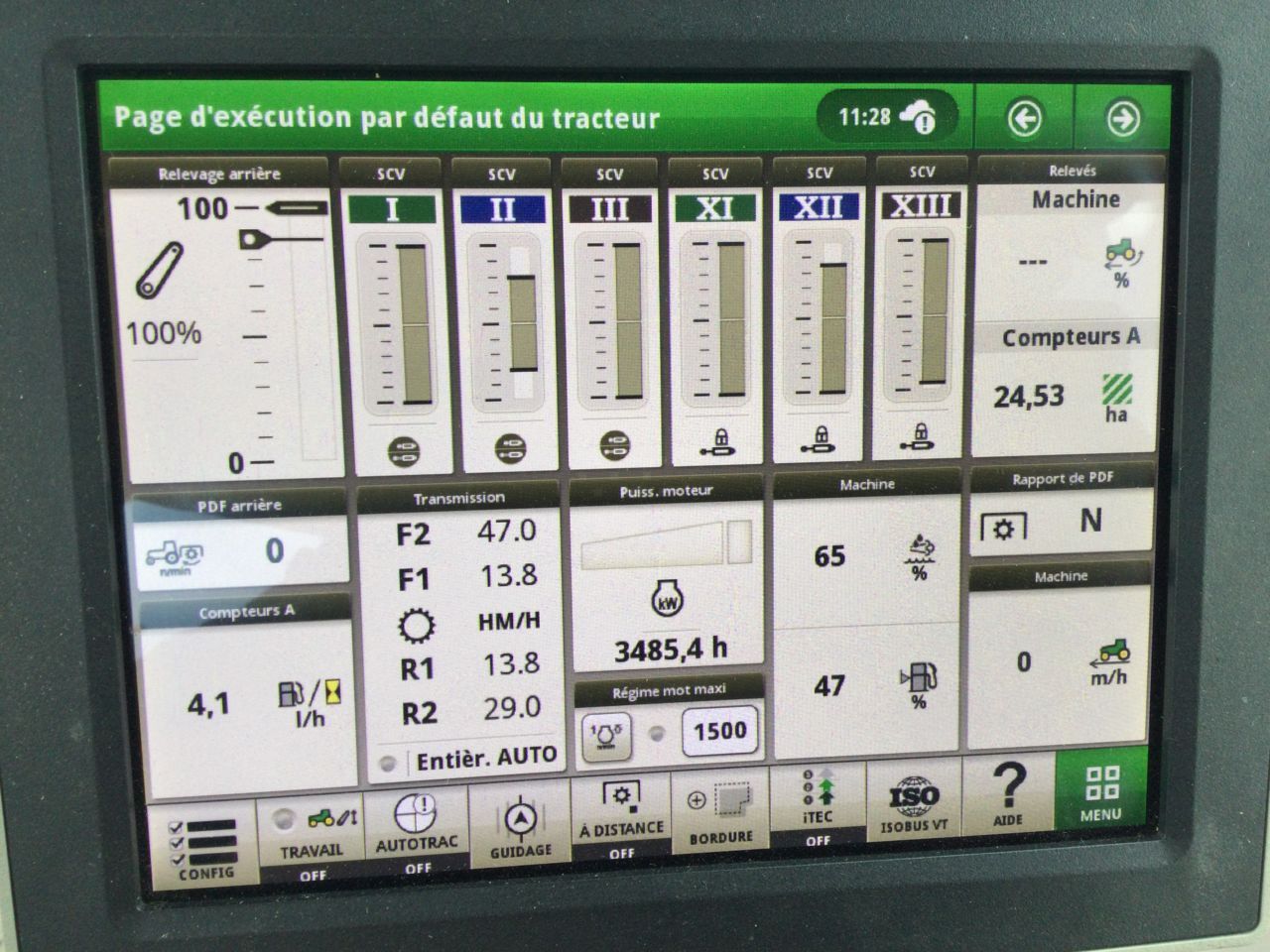The image size is (1270, 952).
Task: Tap the SCV XI locked cylinder icon
Action: 716,442
